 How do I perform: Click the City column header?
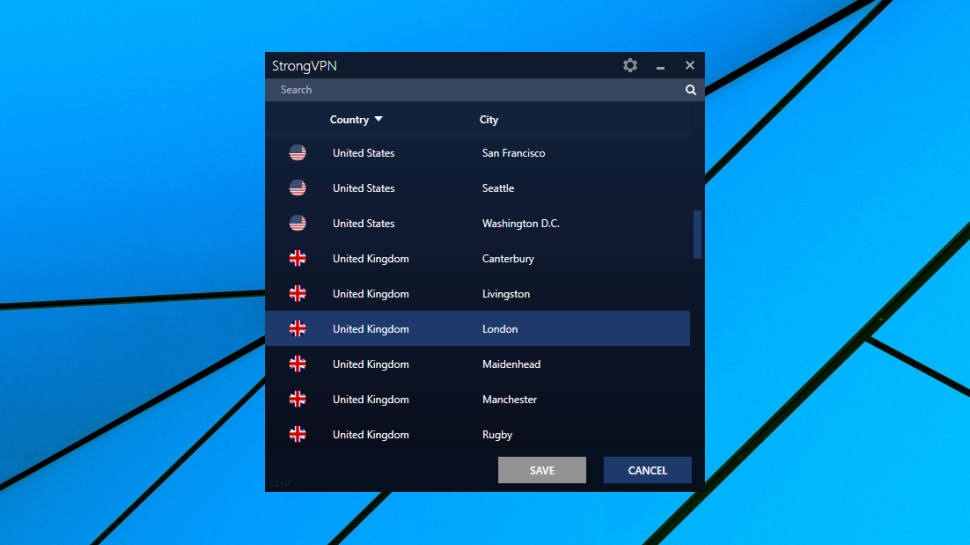[489, 120]
